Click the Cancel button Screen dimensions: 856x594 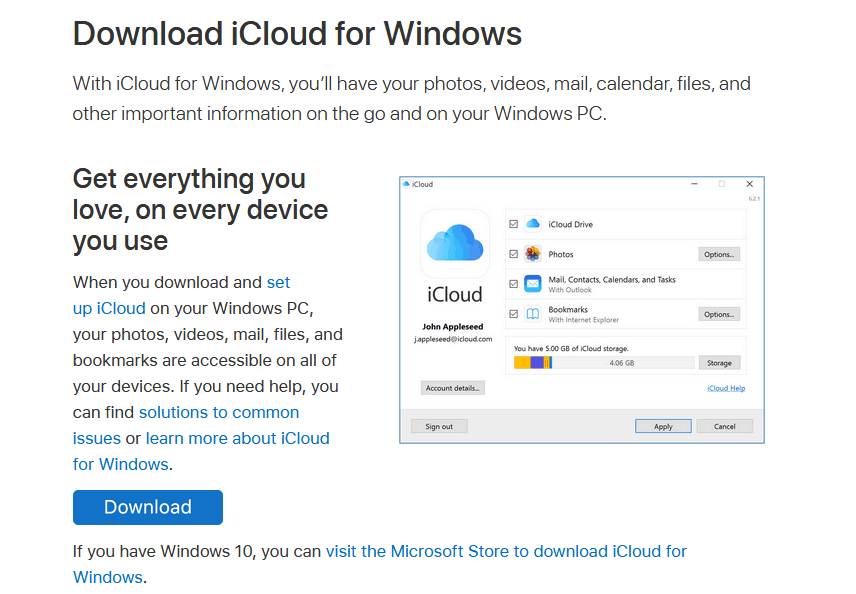coord(725,426)
